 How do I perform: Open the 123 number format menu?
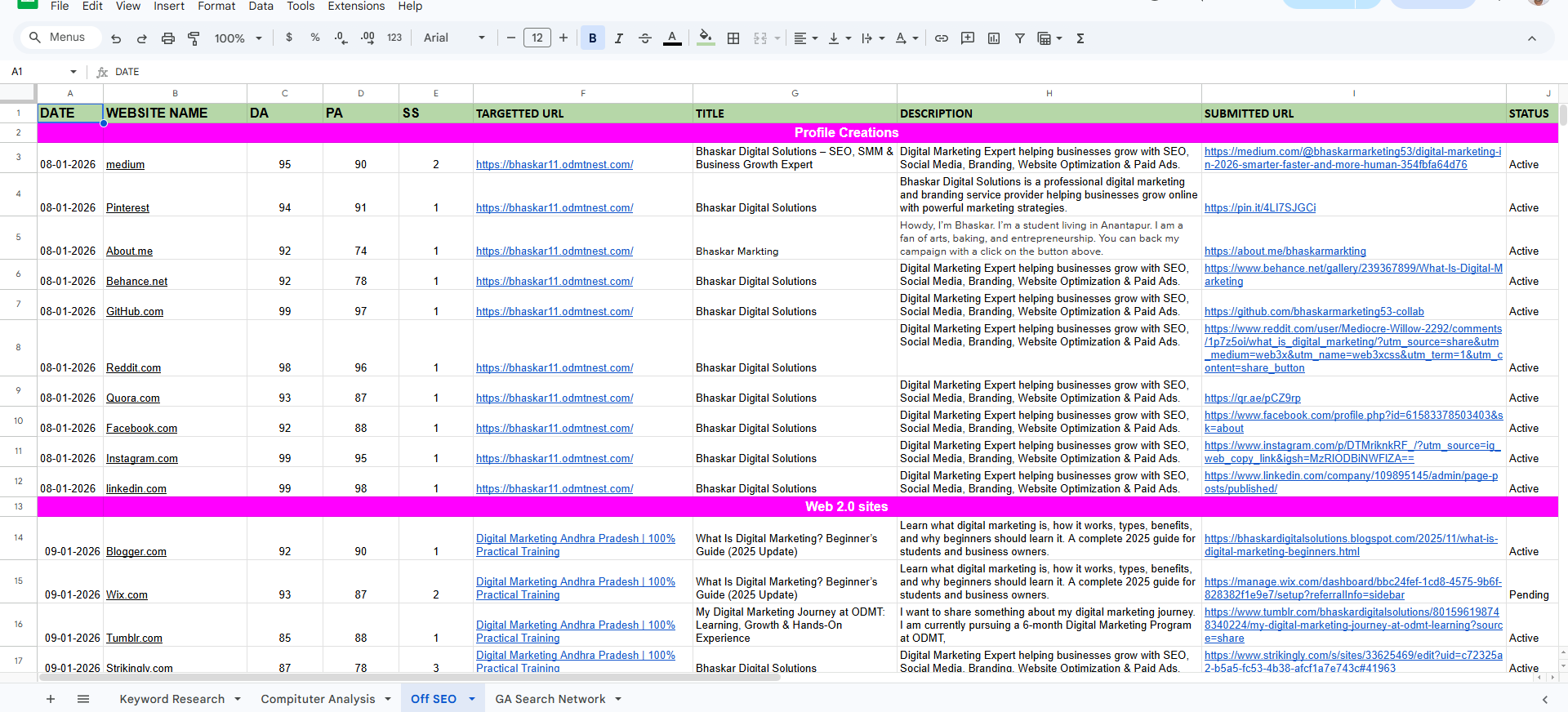394,38
